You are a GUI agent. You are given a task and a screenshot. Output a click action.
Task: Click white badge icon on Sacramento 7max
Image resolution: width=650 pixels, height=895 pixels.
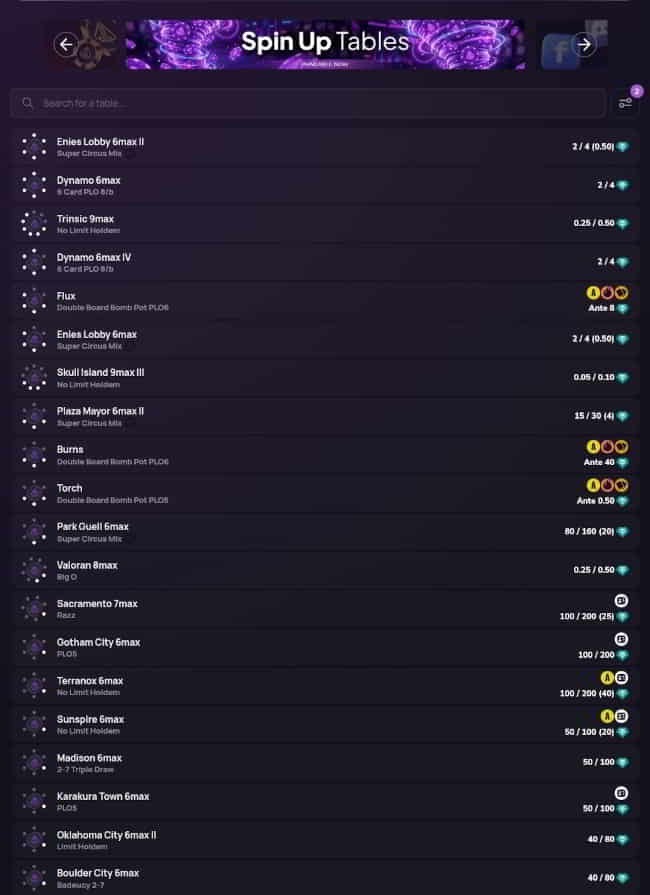pyautogui.click(x=621, y=600)
